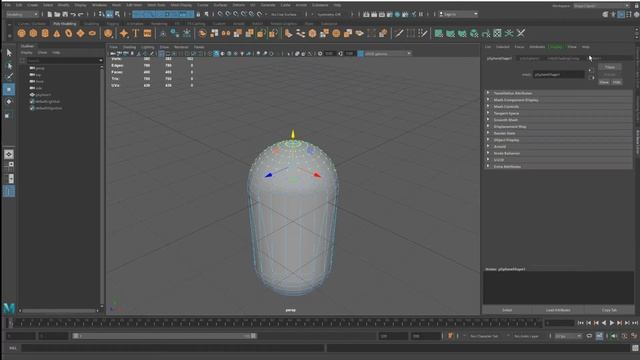Create a polygon sphere from the shelf
The image size is (640, 360).
[x=21, y=33]
